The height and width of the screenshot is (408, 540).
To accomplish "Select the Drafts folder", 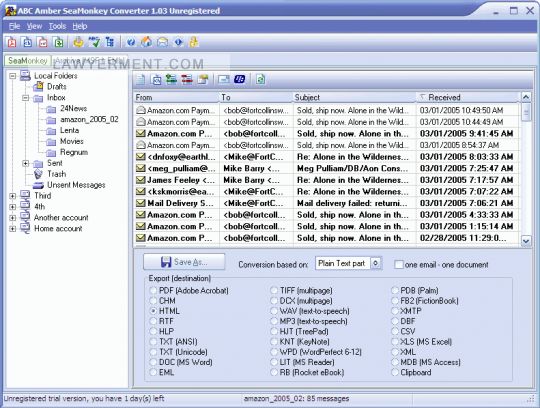I will pos(56,86).
